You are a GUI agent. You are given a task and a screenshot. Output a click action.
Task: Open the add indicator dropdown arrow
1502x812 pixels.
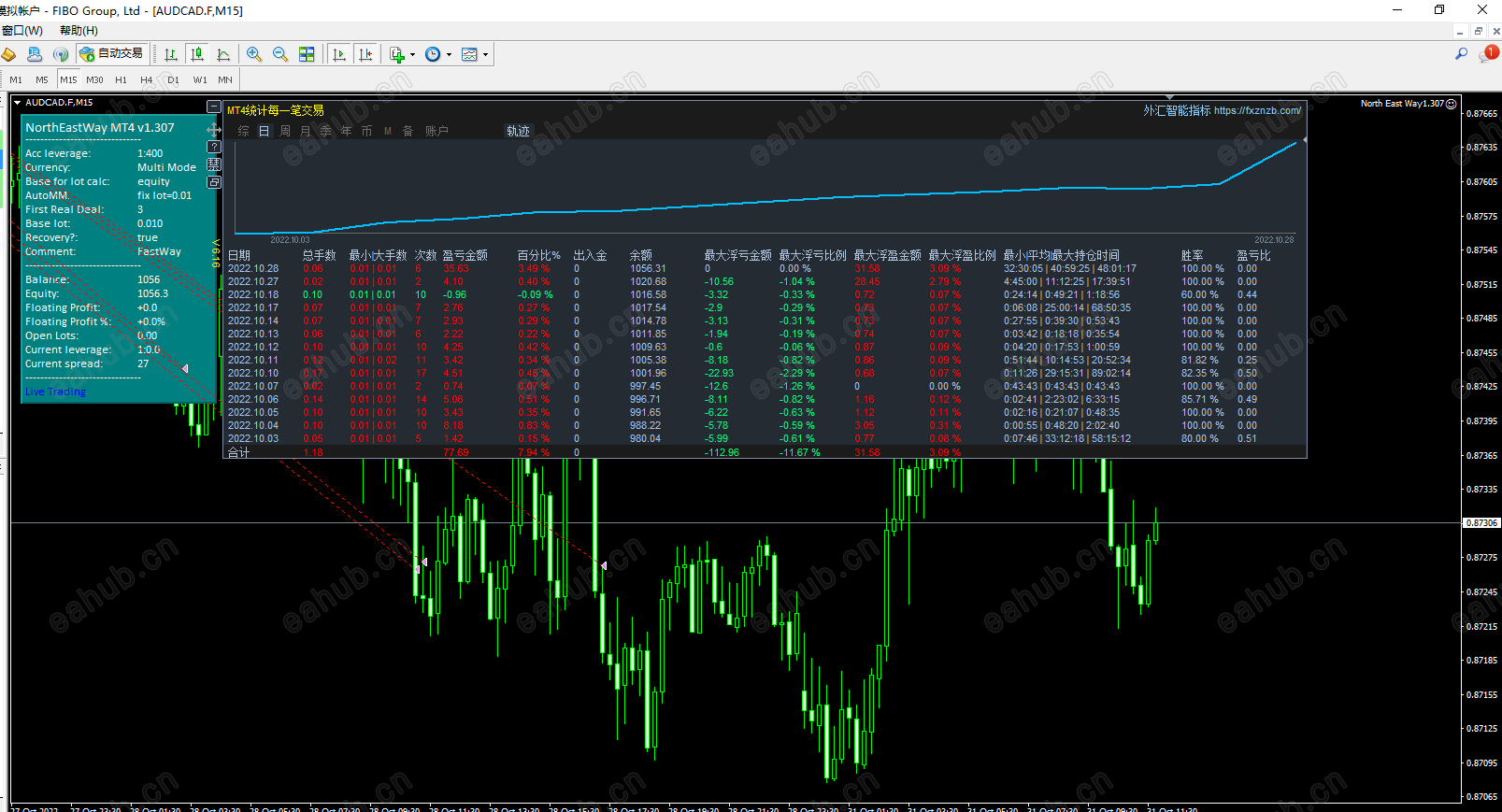click(412, 55)
